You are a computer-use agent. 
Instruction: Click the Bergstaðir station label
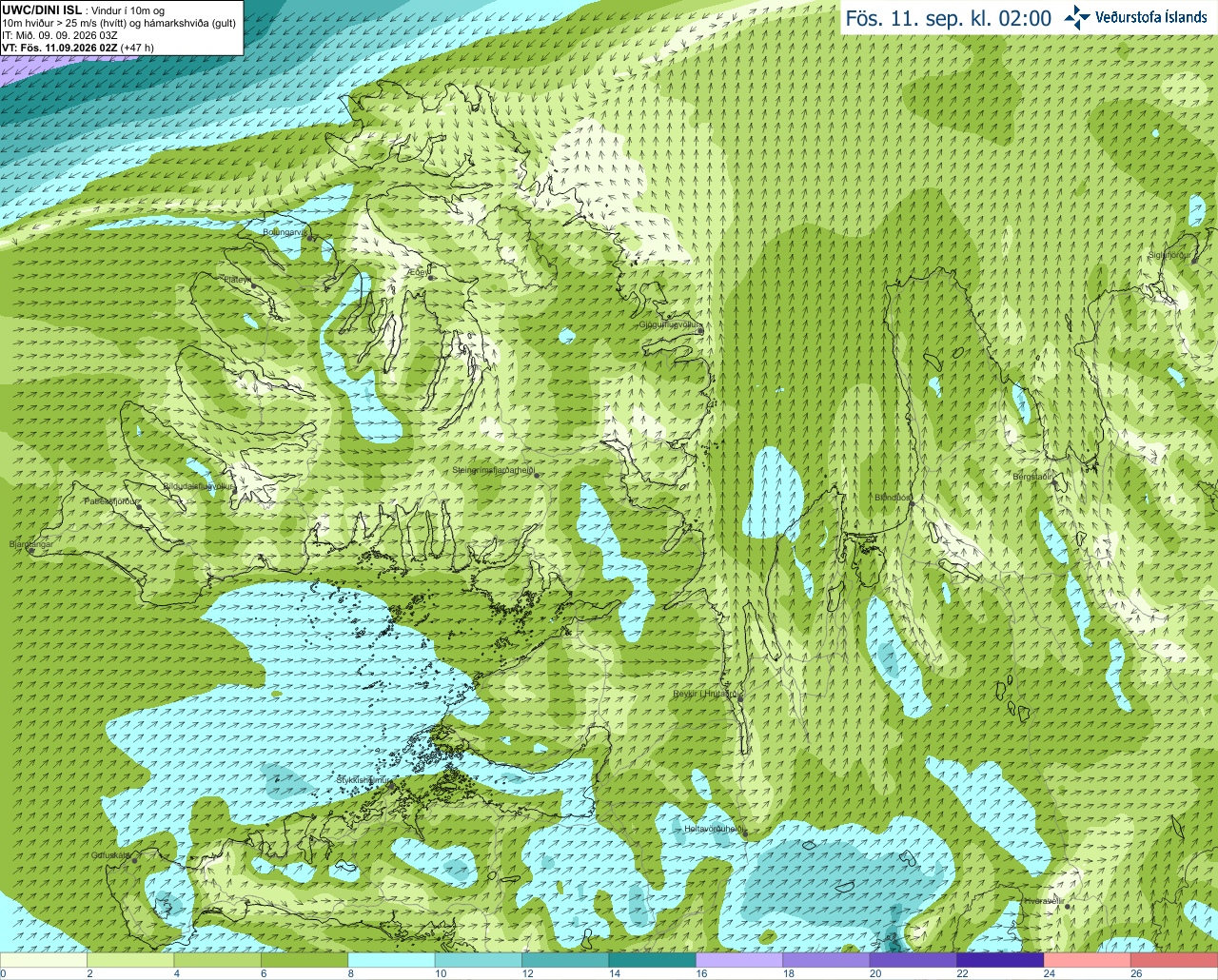(1032, 476)
